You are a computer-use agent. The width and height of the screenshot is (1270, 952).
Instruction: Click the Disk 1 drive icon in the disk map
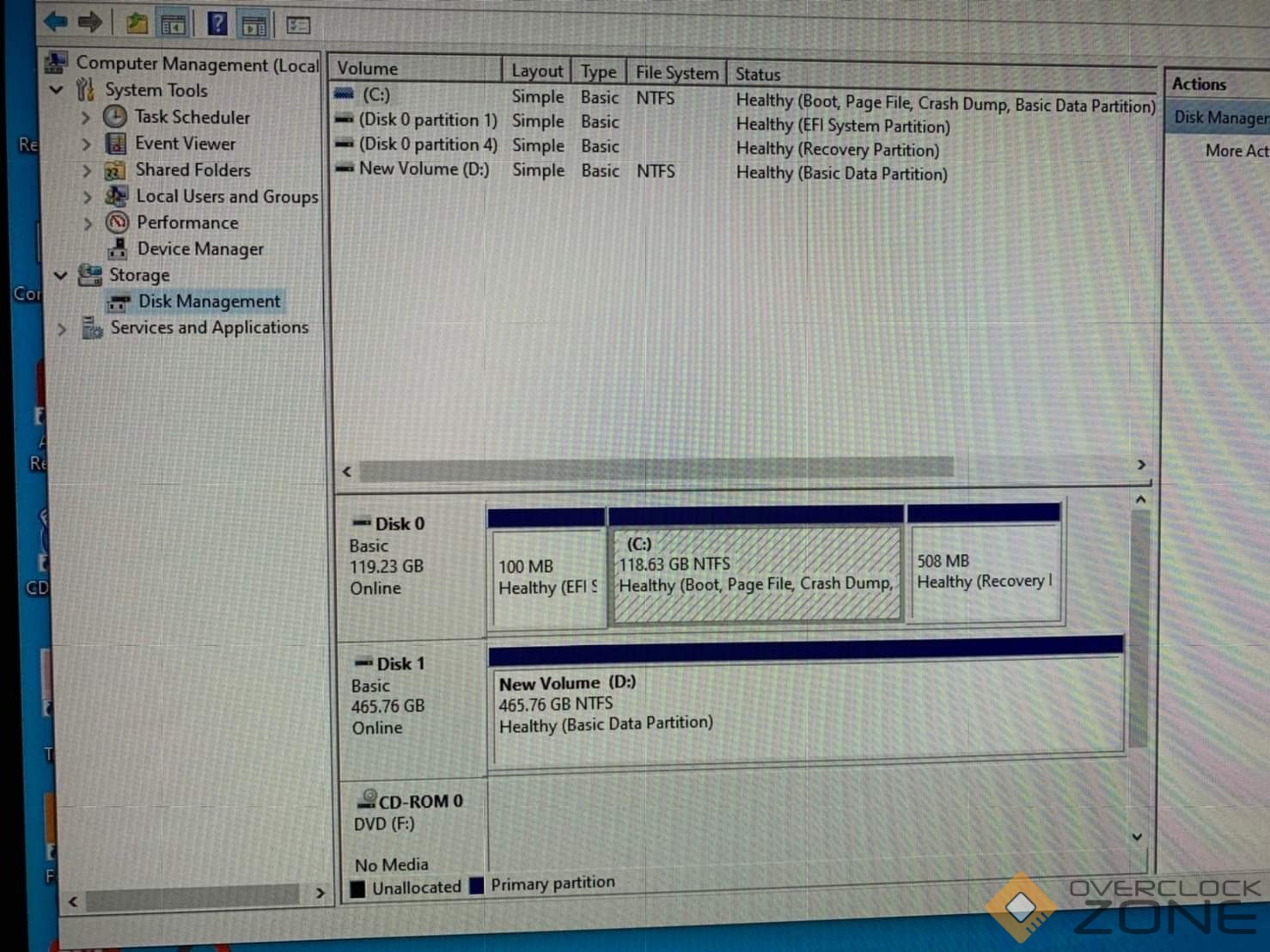pyautogui.click(x=364, y=662)
